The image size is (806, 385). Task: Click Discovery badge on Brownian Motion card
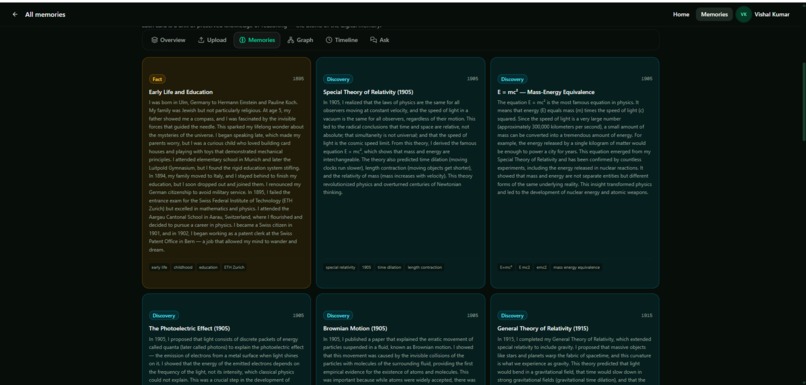coord(338,316)
